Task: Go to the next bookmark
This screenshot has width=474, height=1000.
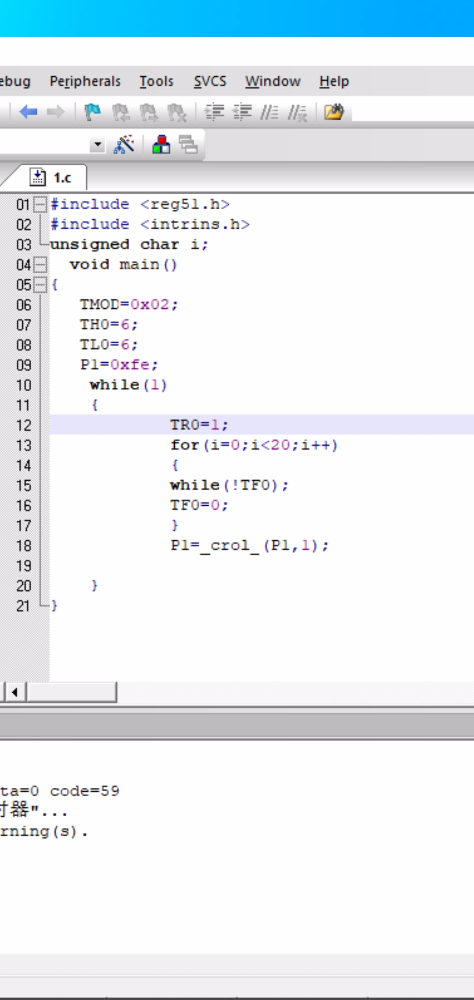Action: coord(148,113)
